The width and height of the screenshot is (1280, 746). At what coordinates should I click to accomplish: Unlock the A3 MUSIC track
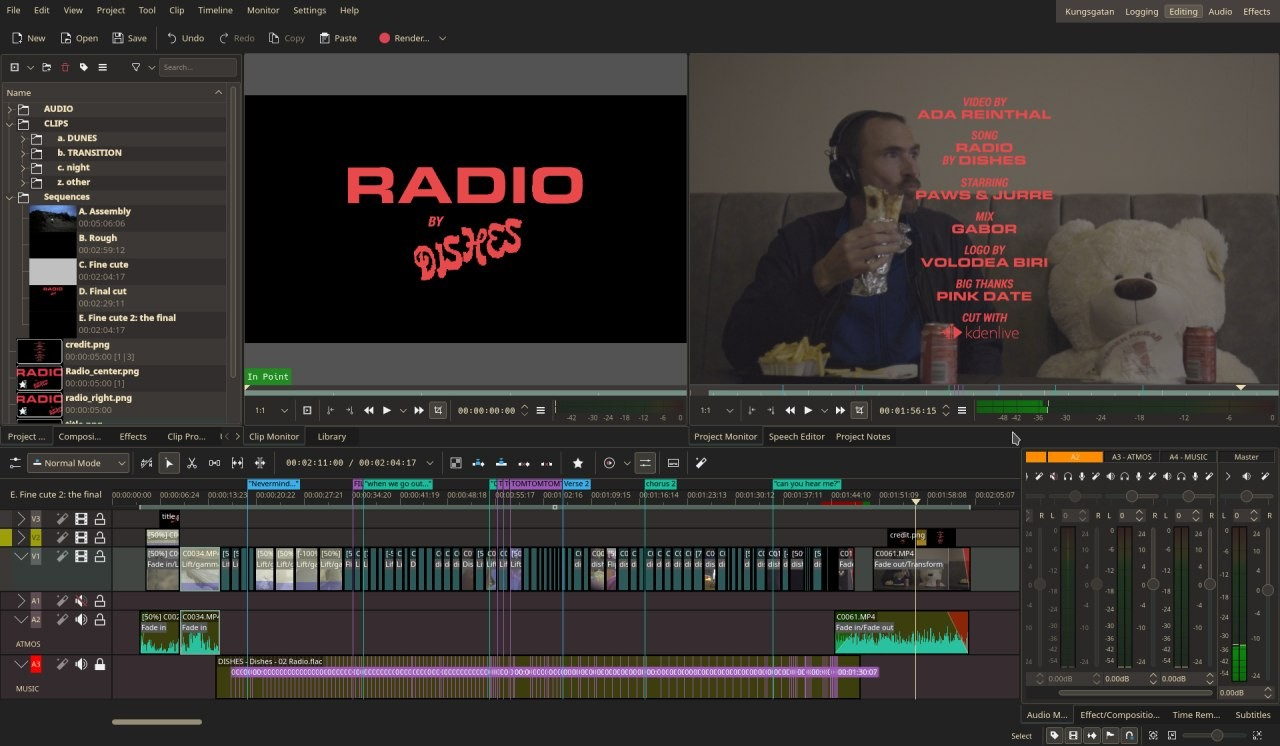coord(100,664)
